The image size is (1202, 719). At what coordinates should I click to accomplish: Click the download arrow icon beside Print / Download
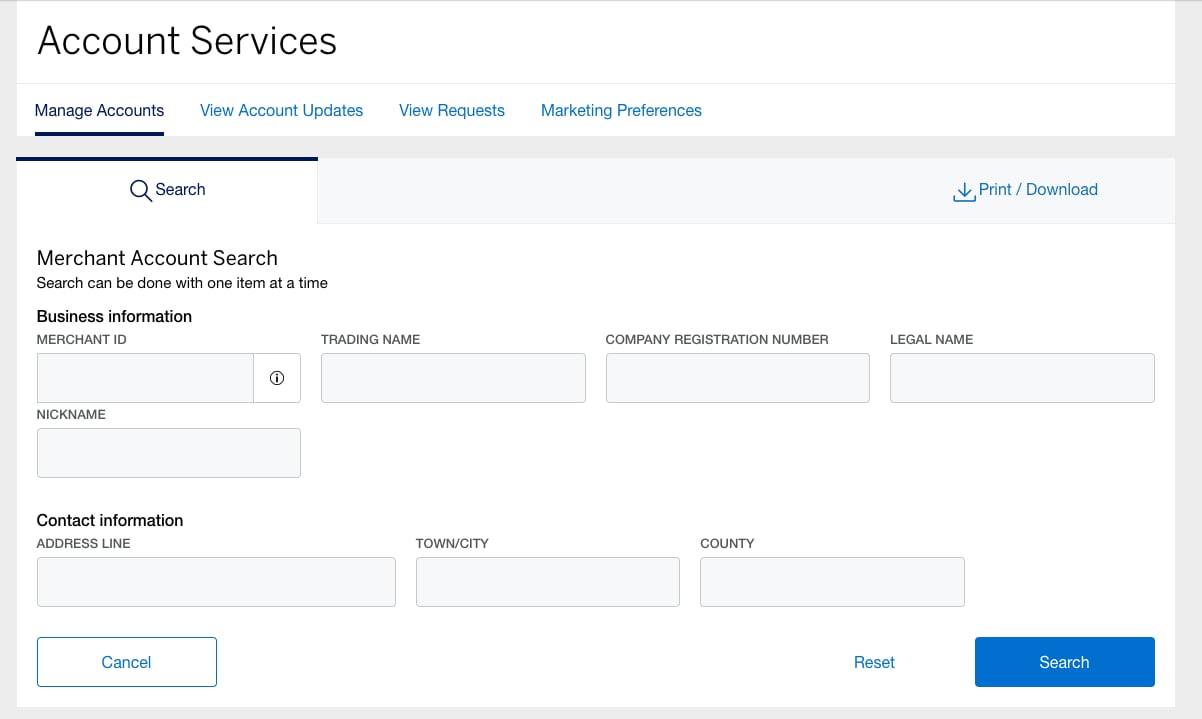coord(964,191)
